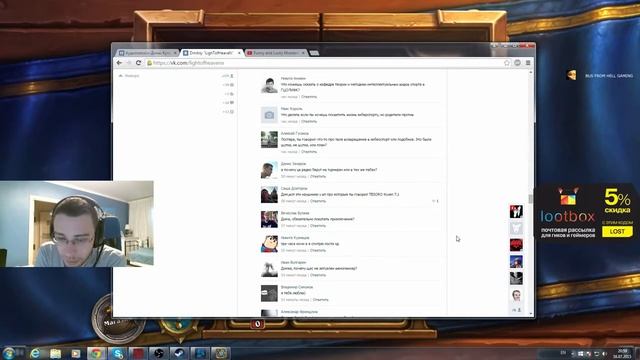Image resolution: width=640 pixels, height=360 pixels.
Task: Focus the vk.com address bar
Action: 324,63
